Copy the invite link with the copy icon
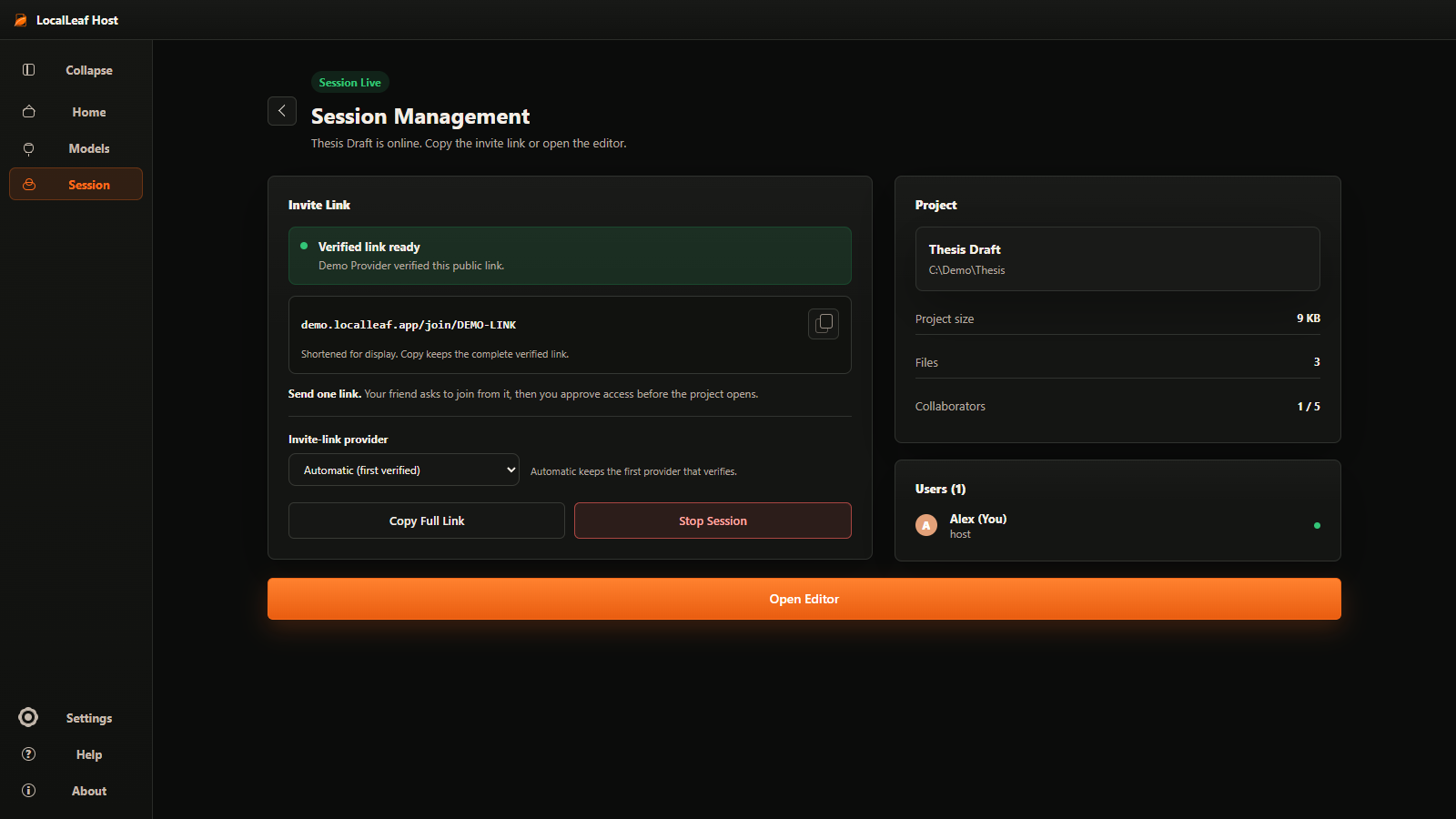The height and width of the screenshot is (819, 1456). pos(824,324)
